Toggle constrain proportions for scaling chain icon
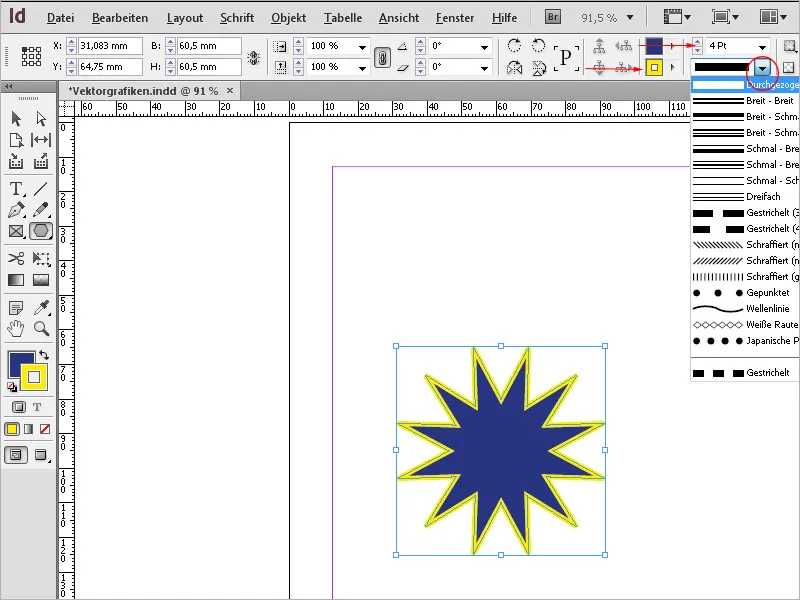Image resolution: width=800 pixels, height=600 pixels. click(x=382, y=57)
